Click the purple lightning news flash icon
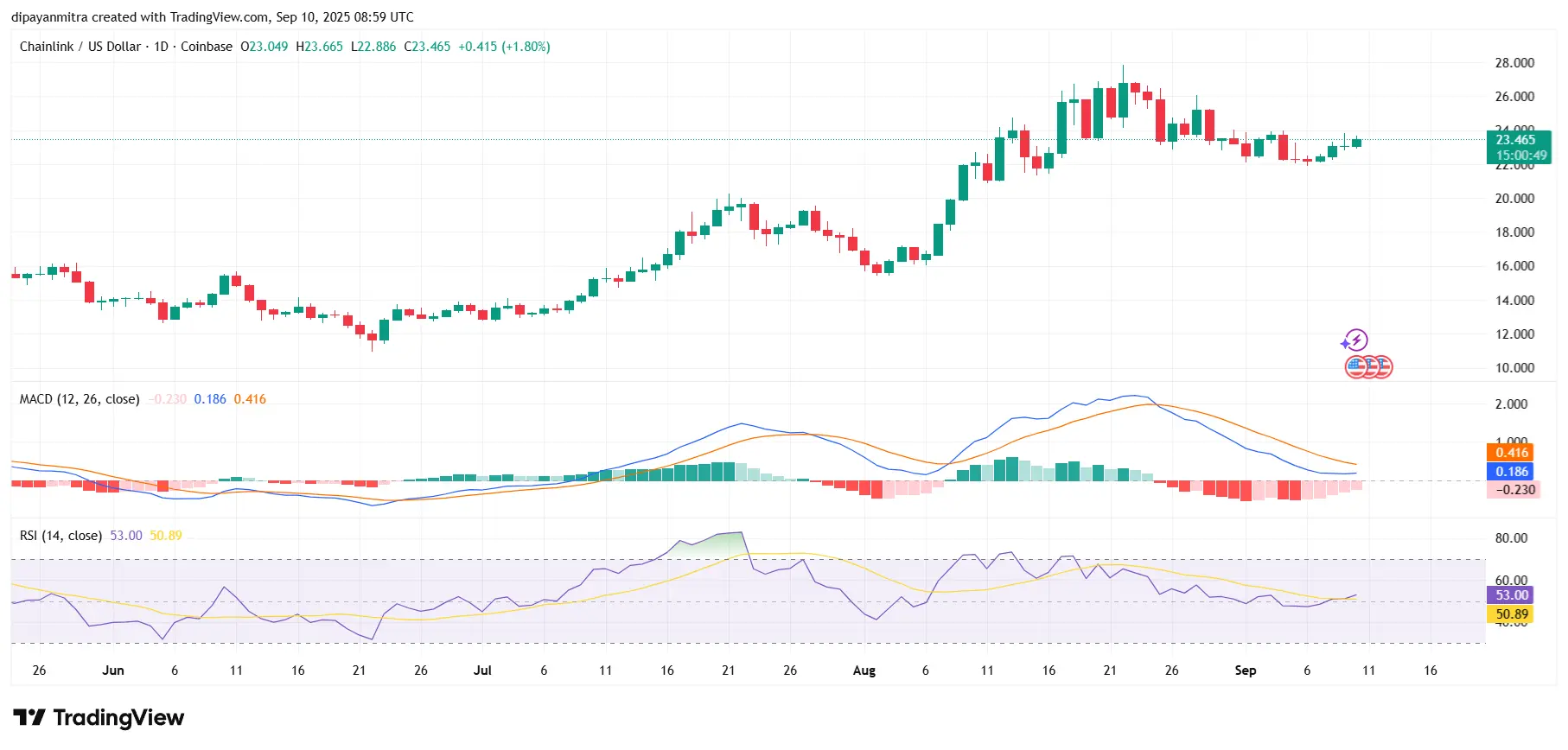Viewport: 1568px width, 750px height. coord(1354,340)
